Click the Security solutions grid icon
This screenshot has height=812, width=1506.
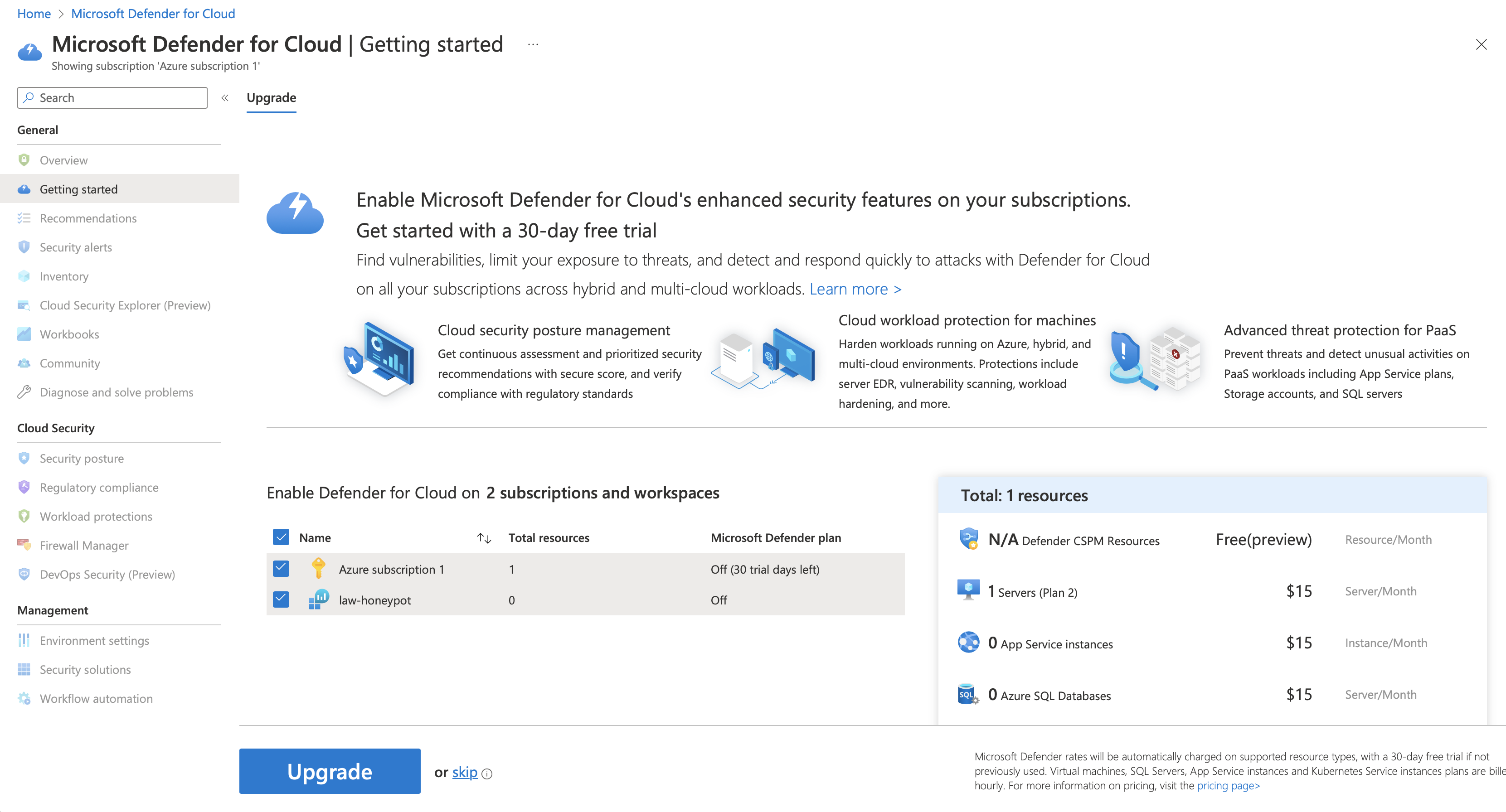pos(24,669)
